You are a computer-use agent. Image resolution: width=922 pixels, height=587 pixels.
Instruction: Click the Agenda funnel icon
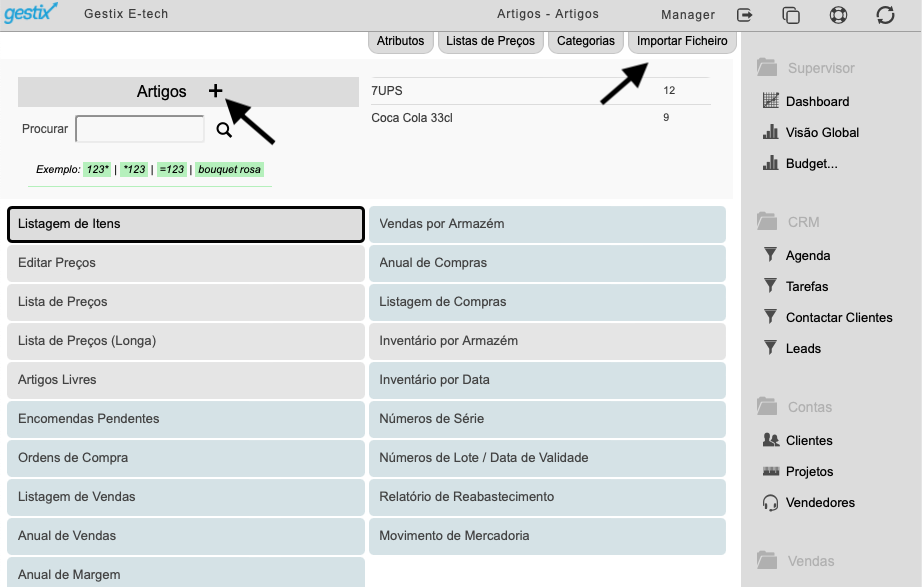coord(770,255)
